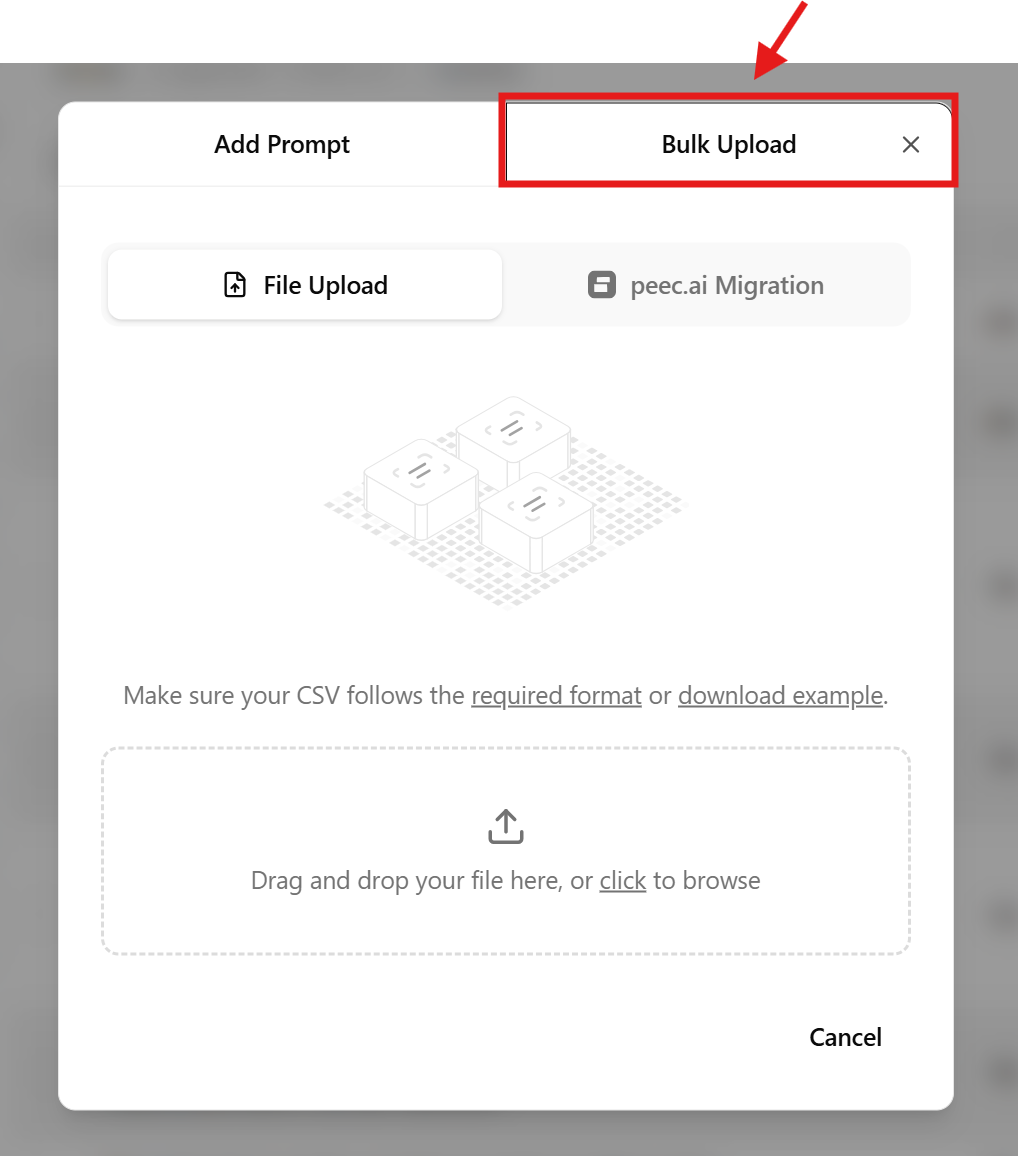Viewport: 1018px width, 1156px height.
Task: Enable the File Upload mode
Action: 304,284
